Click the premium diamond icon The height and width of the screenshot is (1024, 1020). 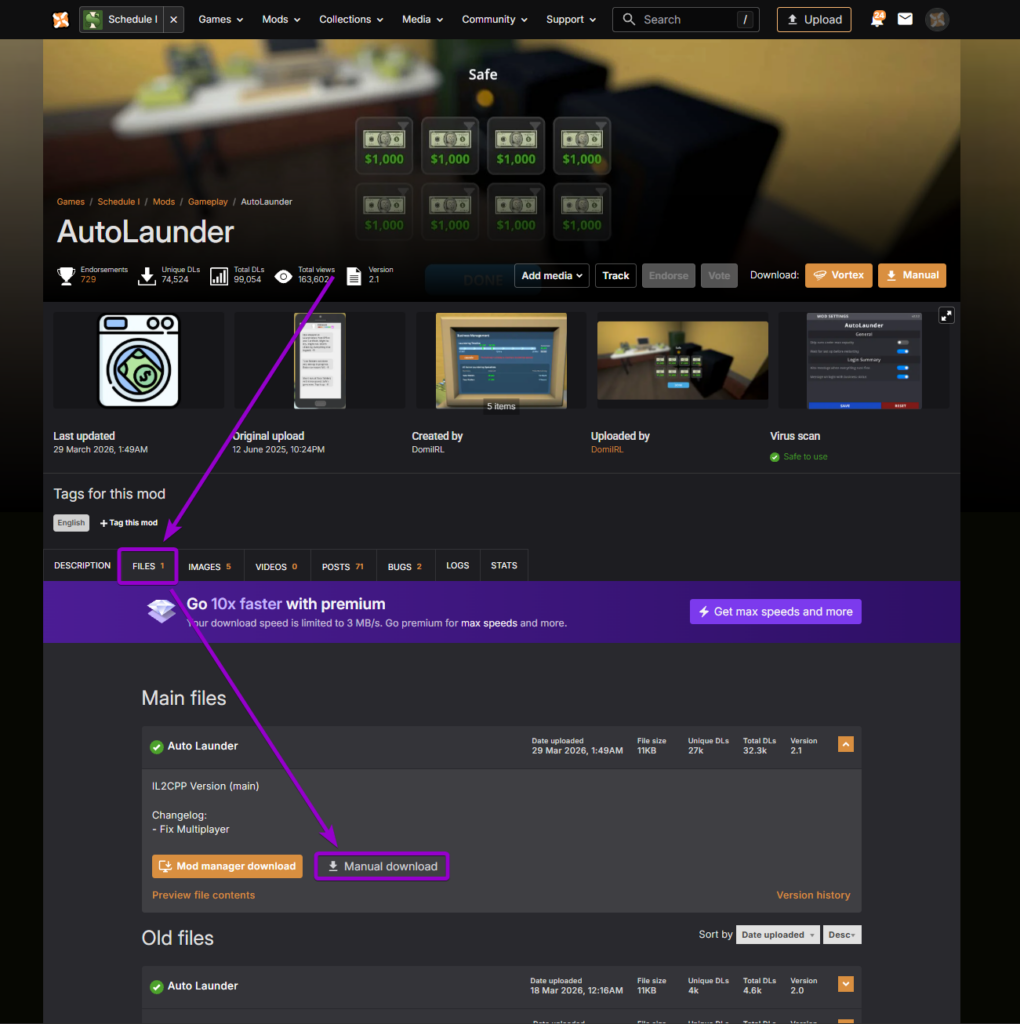tap(161, 611)
